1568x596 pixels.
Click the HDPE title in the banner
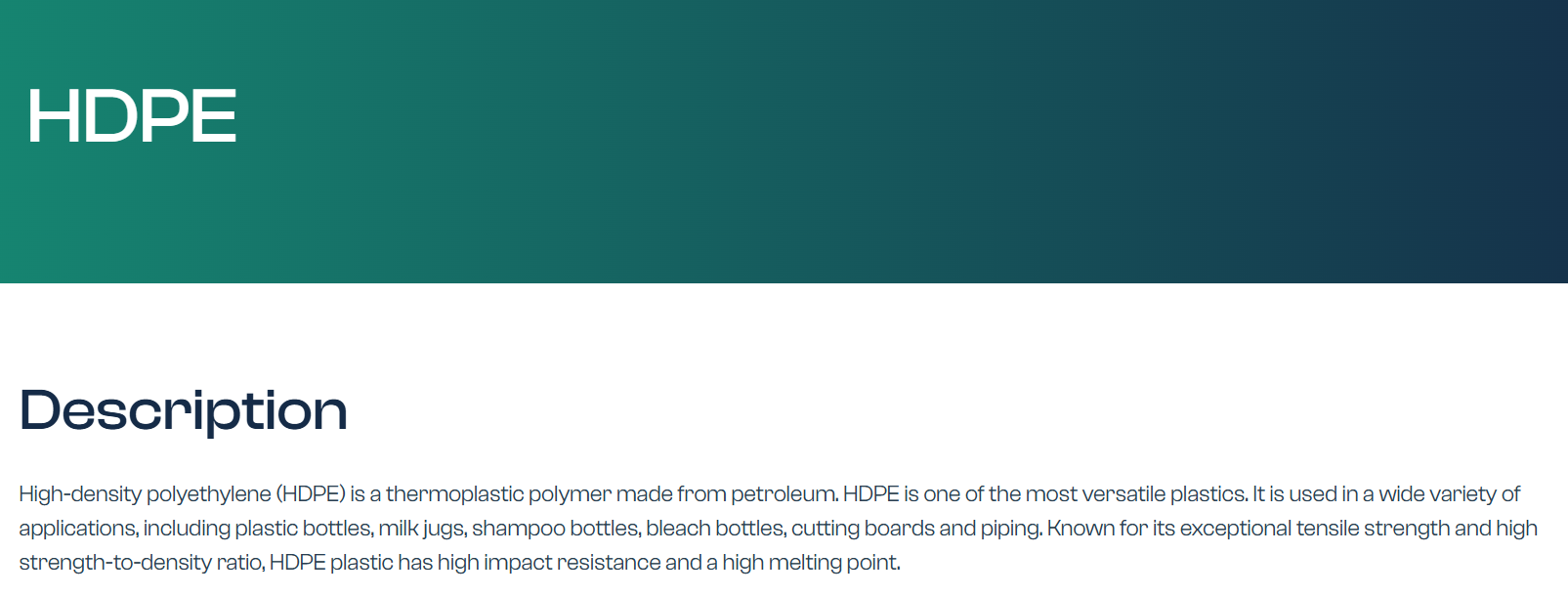132,116
